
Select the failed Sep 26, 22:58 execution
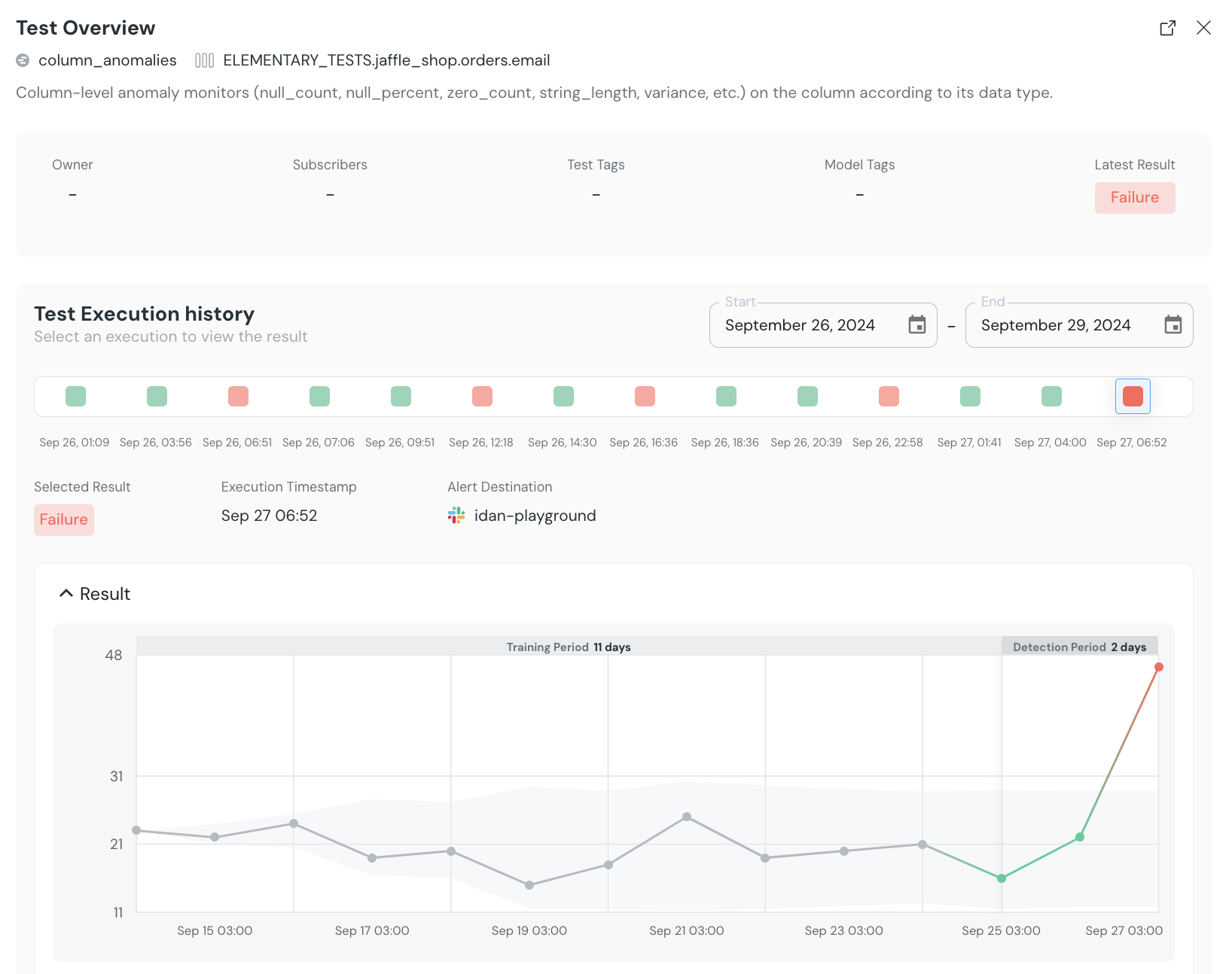pos(889,396)
